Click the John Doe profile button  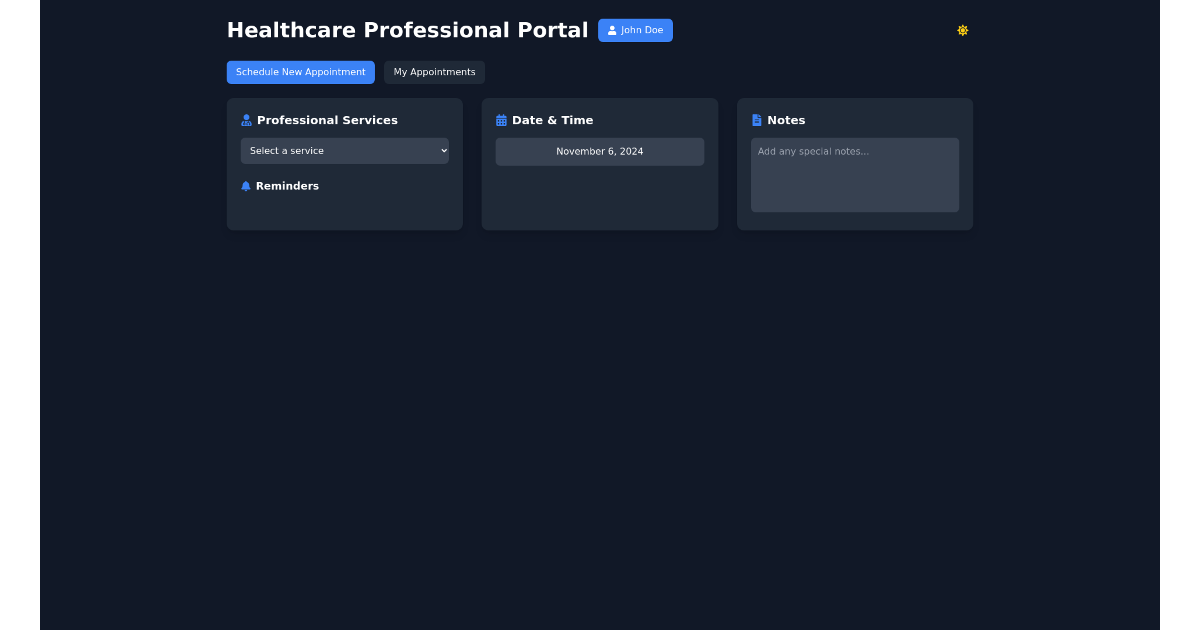tap(635, 30)
